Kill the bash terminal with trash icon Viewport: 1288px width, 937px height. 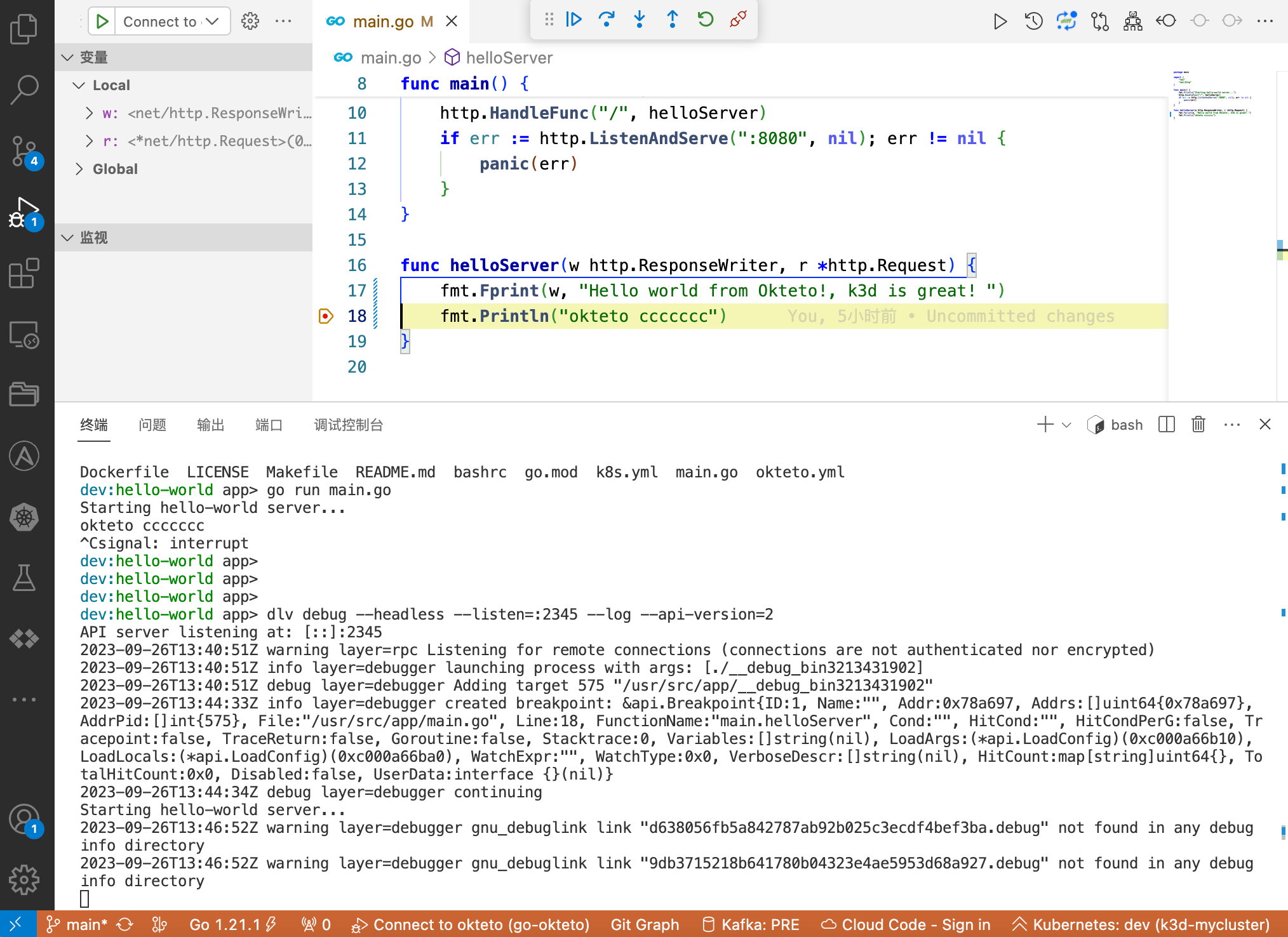coord(1198,425)
